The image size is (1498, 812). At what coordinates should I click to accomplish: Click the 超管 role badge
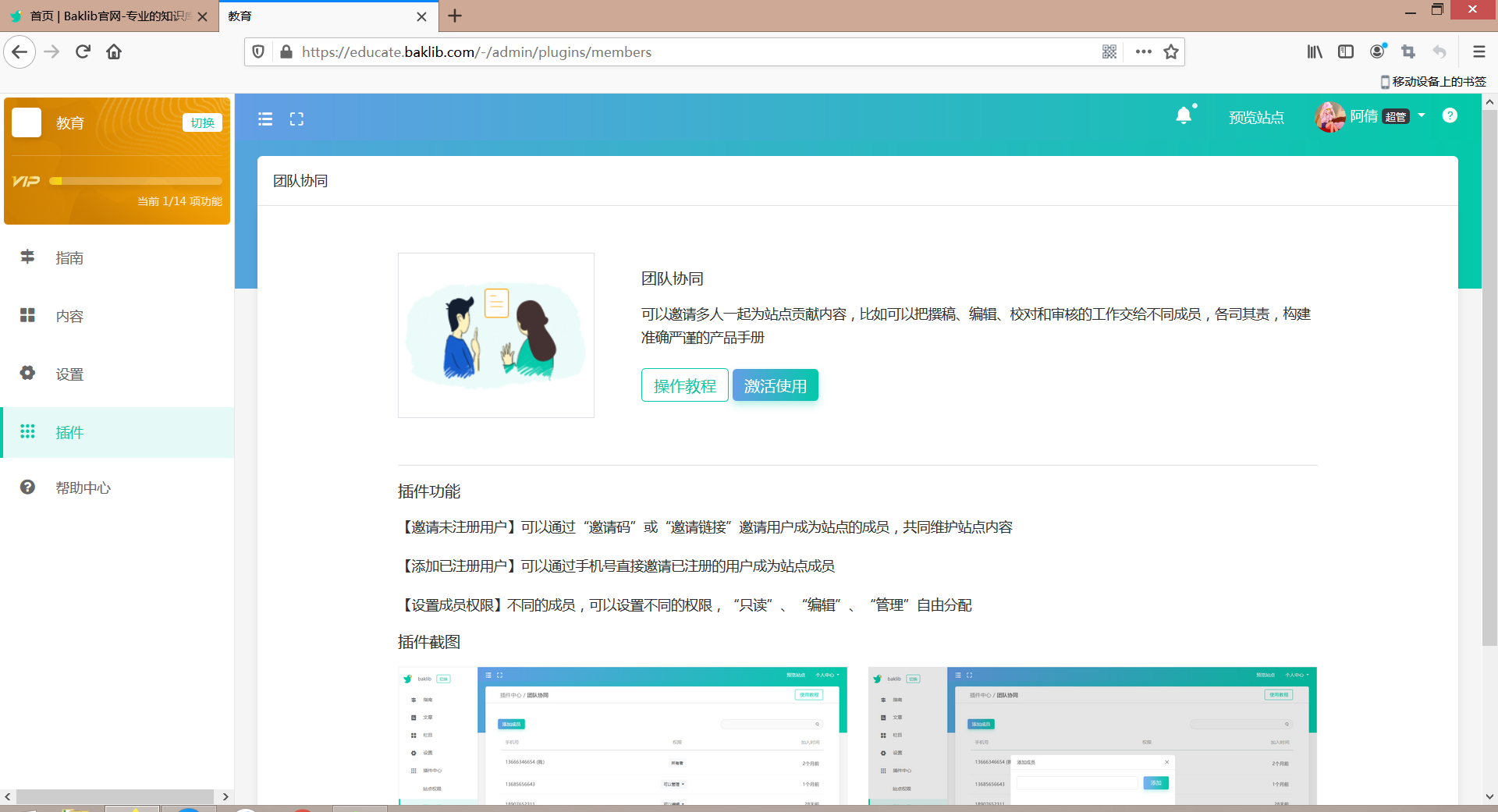click(1396, 117)
